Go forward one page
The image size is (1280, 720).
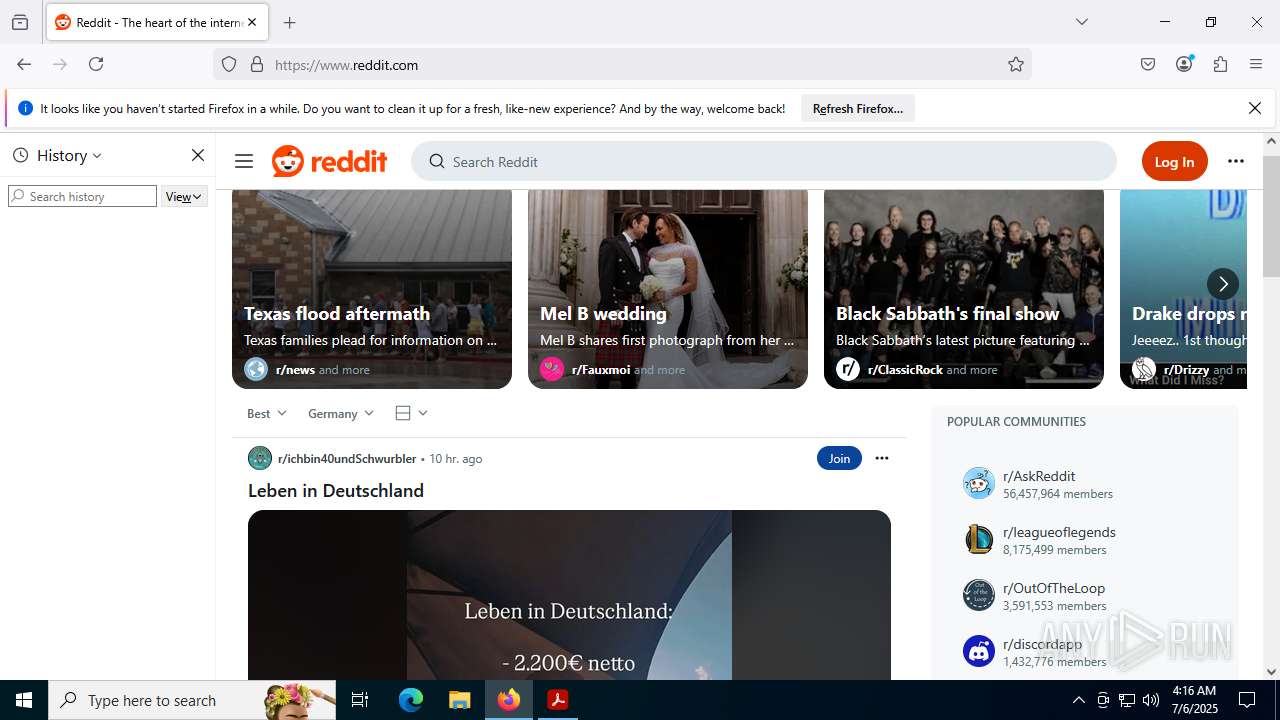point(60,64)
